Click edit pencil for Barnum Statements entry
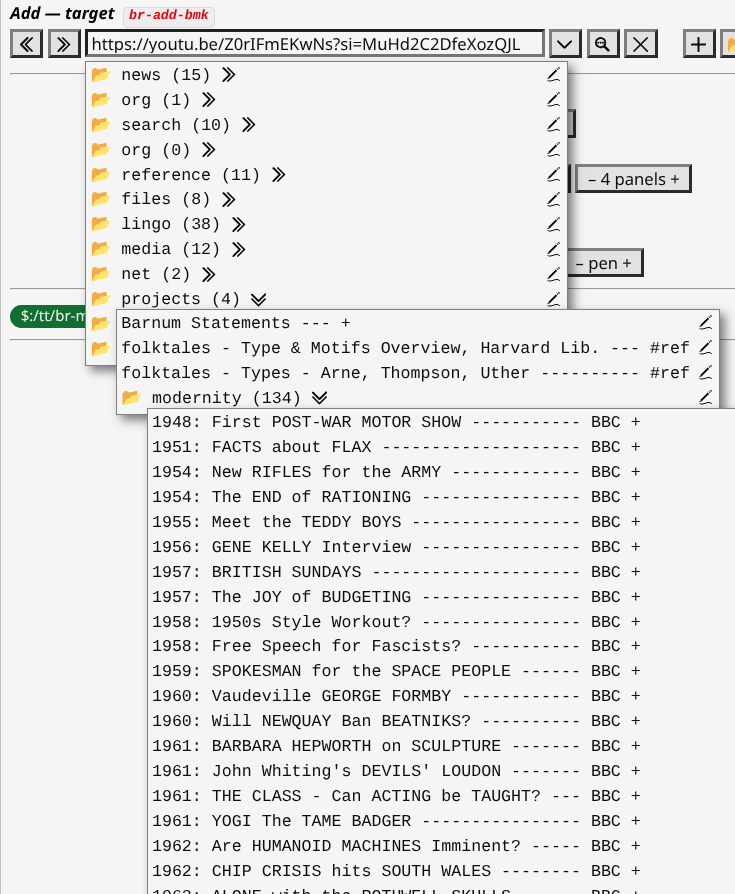Screen dimensions: 735x894 tap(705, 323)
